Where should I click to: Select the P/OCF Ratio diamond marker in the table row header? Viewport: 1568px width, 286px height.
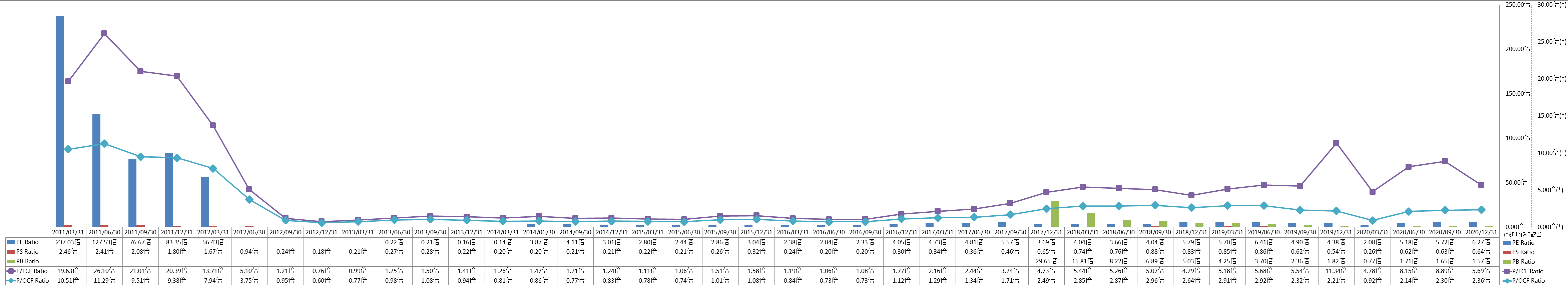pyautogui.click(x=11, y=281)
